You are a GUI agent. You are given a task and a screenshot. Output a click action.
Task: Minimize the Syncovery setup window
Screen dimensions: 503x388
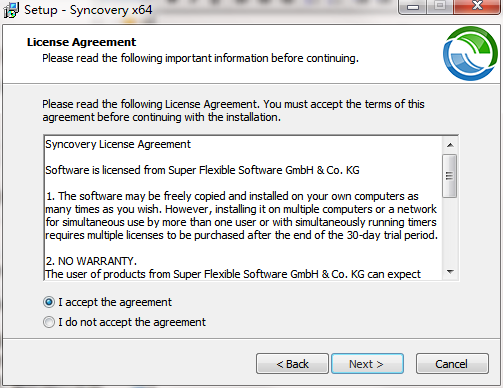pos(413,7)
